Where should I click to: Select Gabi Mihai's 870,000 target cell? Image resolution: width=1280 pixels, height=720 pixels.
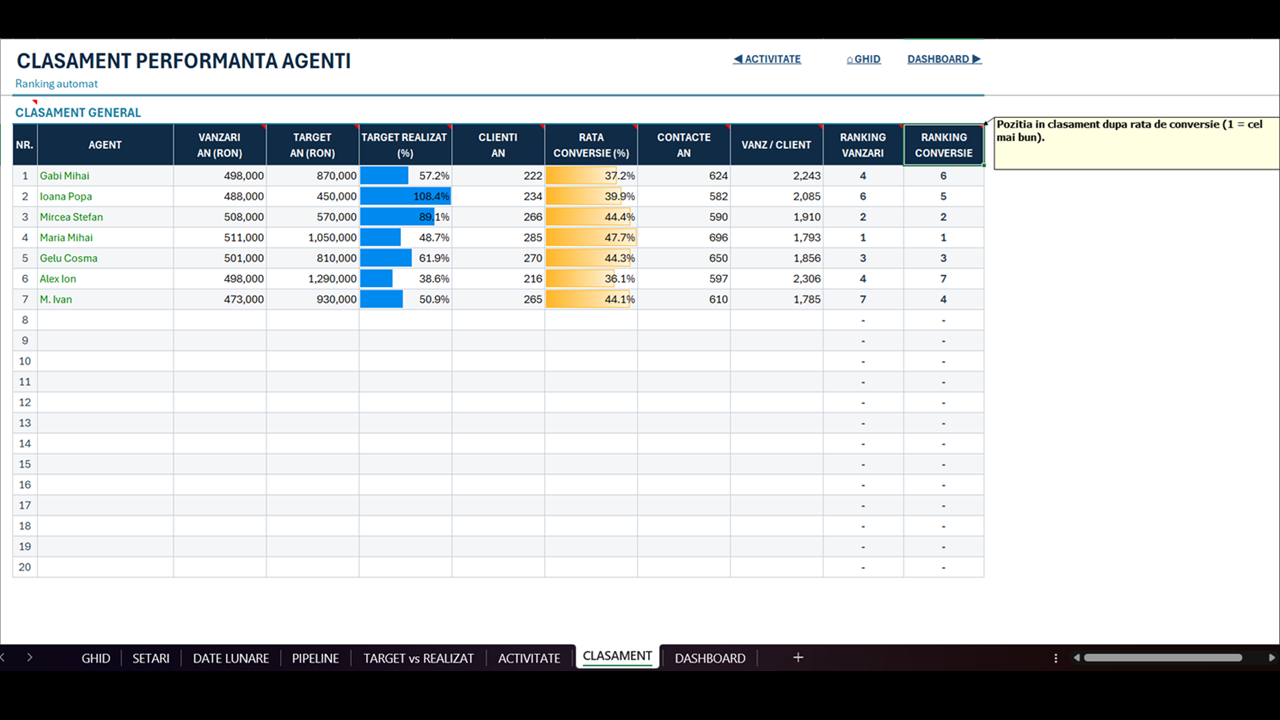(313, 176)
